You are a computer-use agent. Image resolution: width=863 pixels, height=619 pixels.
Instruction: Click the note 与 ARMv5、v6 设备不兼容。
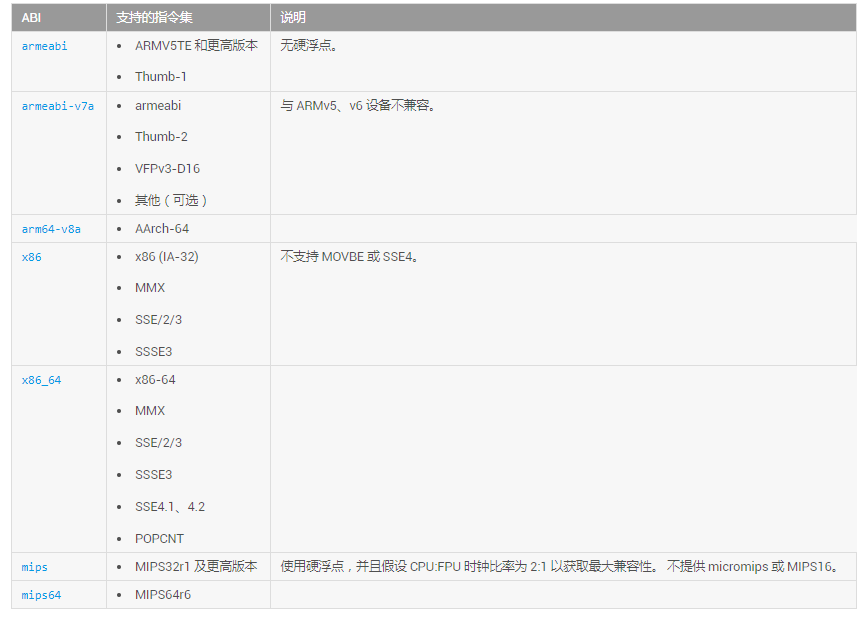click(358, 105)
